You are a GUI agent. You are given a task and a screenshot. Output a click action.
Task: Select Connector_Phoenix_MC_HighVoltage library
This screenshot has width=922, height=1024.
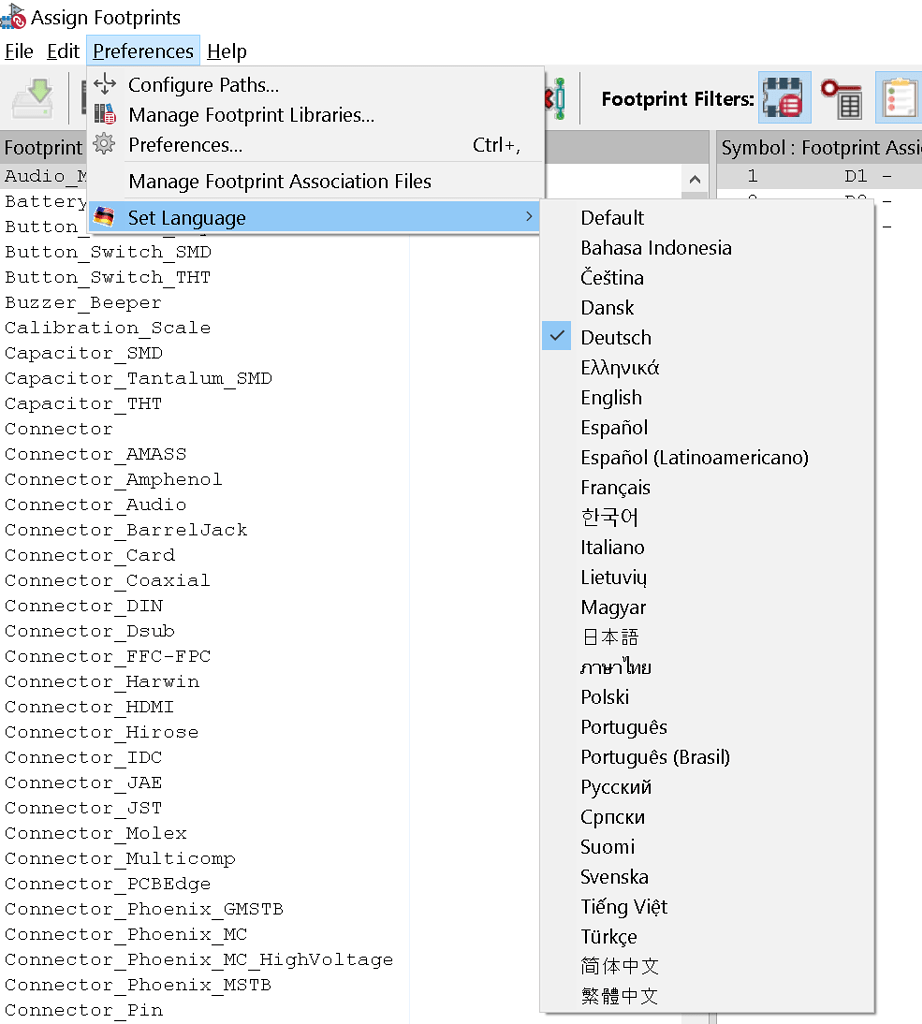199,959
